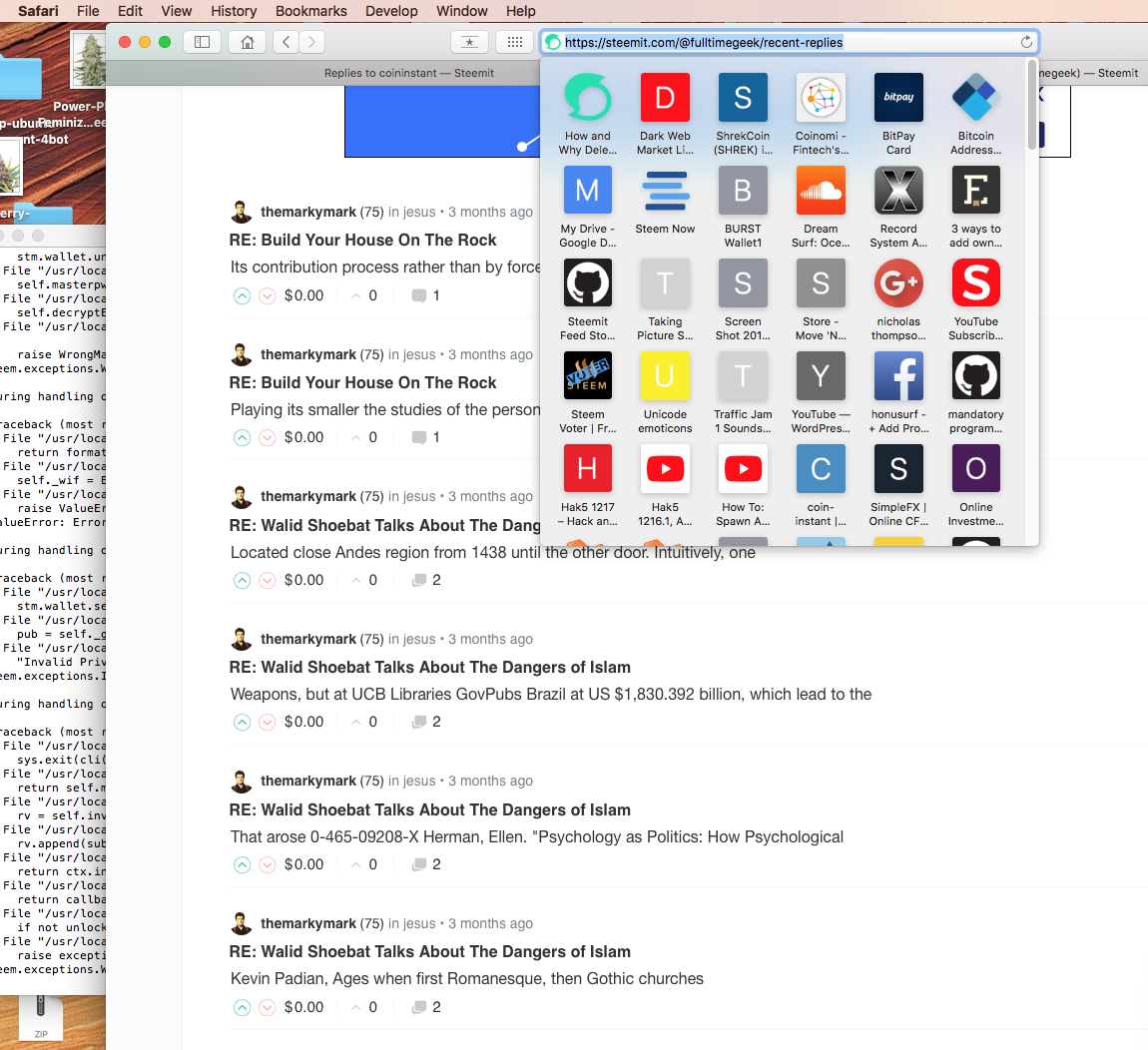Go forward with the Safari forward arrow
Image resolution: width=1148 pixels, height=1050 pixels.
point(311,43)
